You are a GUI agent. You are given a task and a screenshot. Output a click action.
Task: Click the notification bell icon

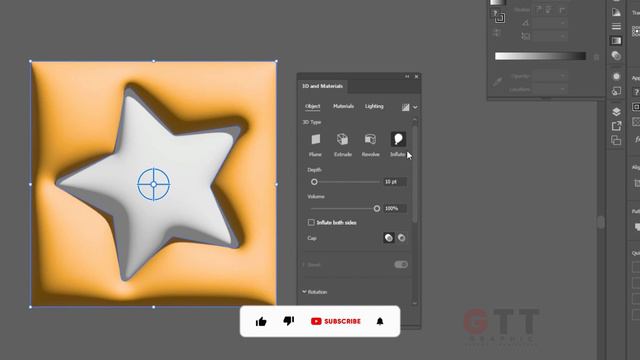click(380, 321)
